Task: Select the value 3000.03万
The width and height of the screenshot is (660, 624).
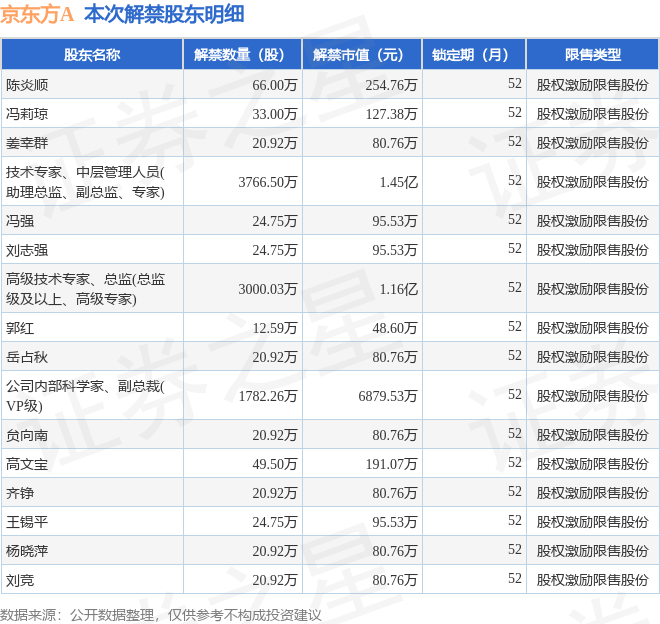Action: (268, 289)
